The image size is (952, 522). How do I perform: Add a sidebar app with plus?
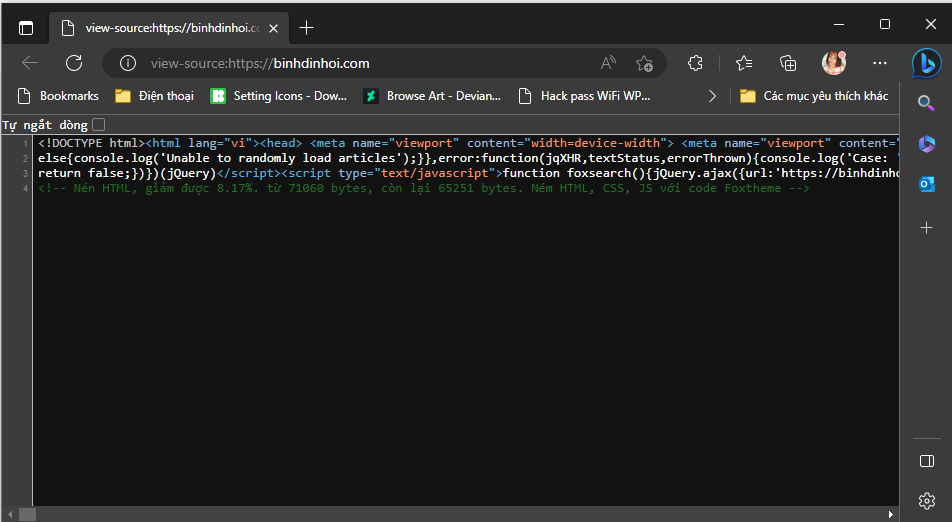point(926,228)
